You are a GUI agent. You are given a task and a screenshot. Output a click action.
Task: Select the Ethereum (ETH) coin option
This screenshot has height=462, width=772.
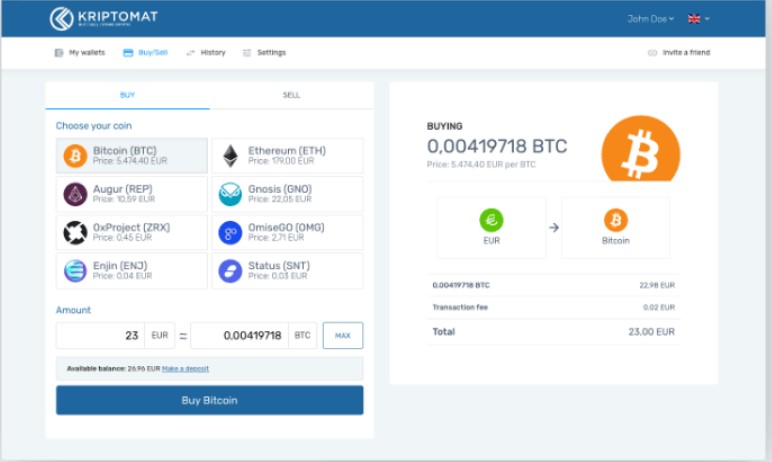coord(287,156)
